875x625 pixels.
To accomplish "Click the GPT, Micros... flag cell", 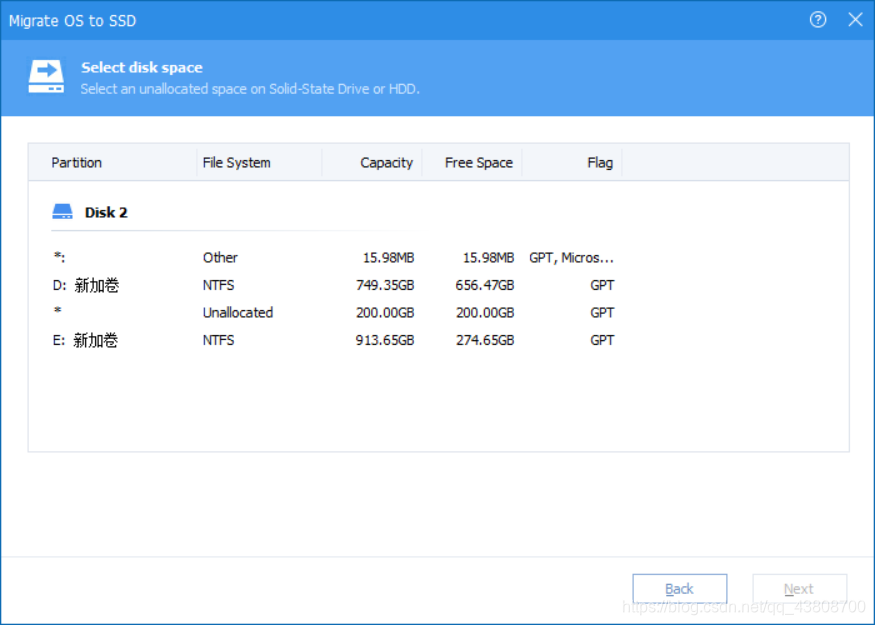I will click(571, 258).
